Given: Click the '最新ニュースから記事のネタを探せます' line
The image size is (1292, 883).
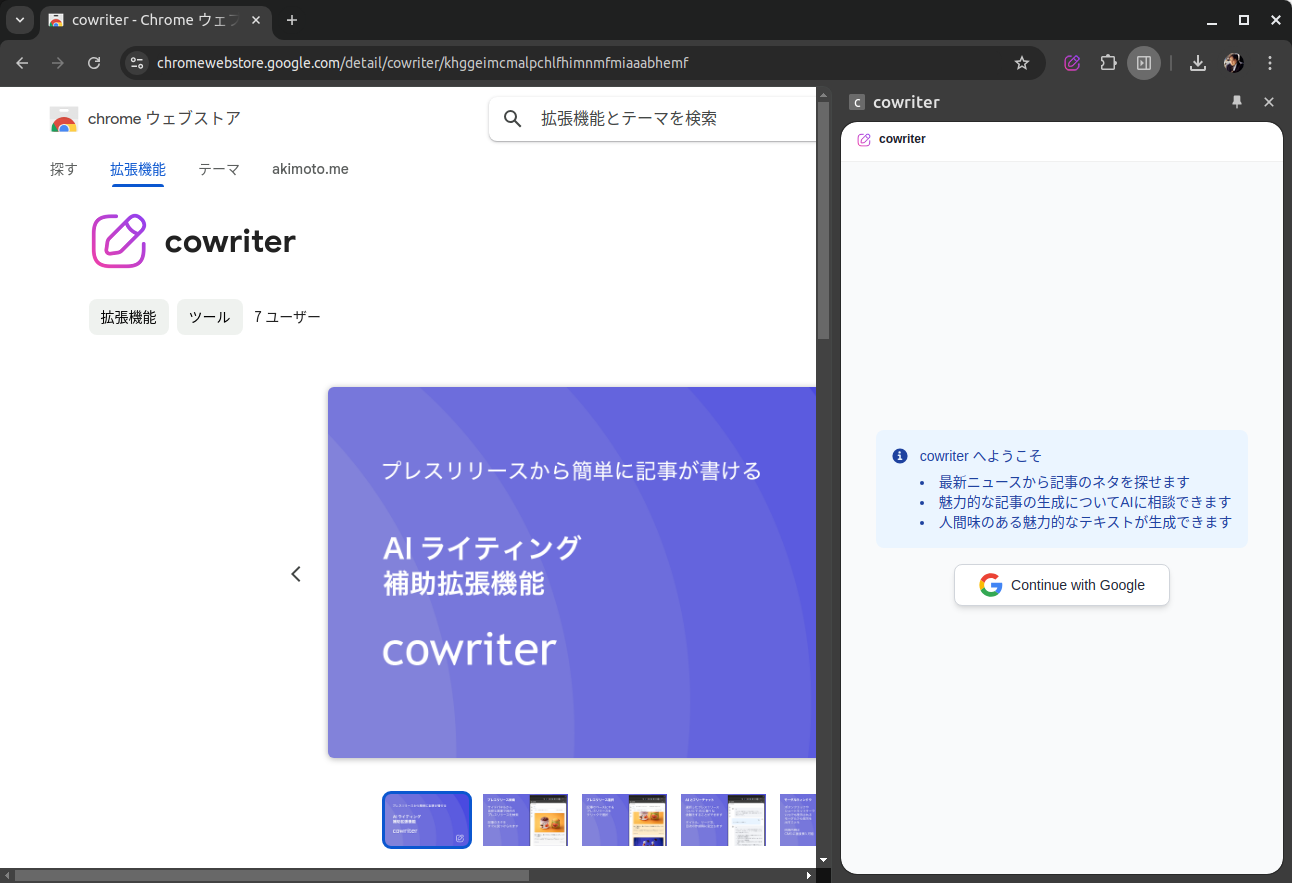Looking at the screenshot, I should 1064,482.
